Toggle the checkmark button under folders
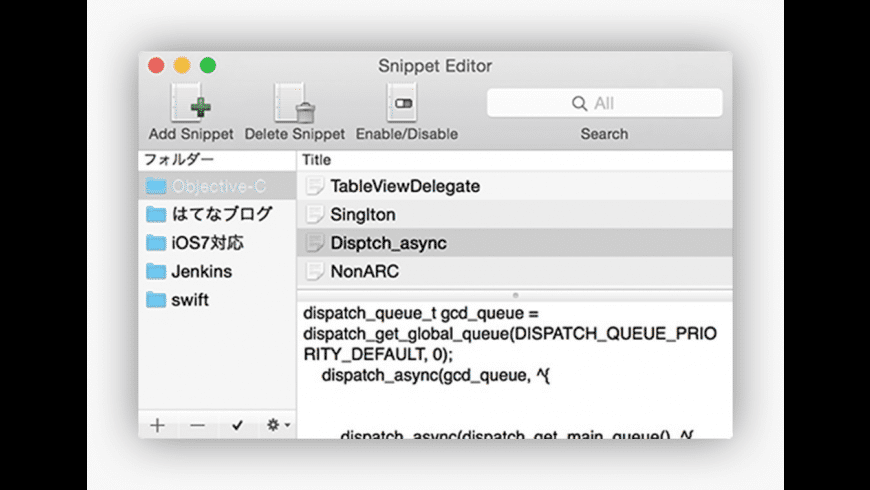Viewport: 870px width, 490px height. [237, 425]
